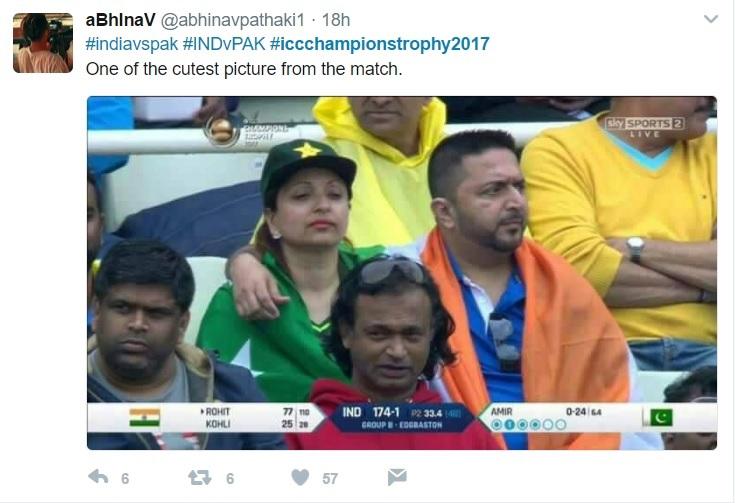Click the reply arrow icon
The image size is (735, 503).
click(98, 477)
